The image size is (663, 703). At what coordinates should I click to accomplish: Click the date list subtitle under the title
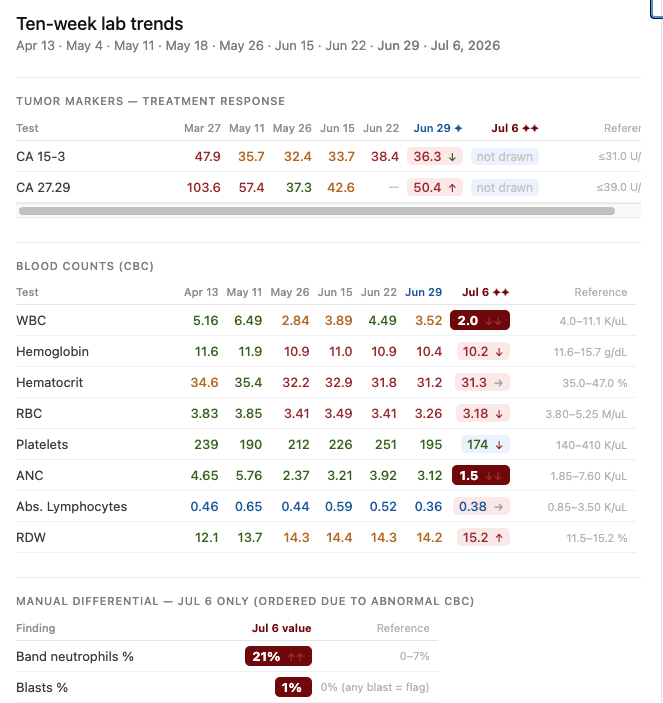[258, 46]
